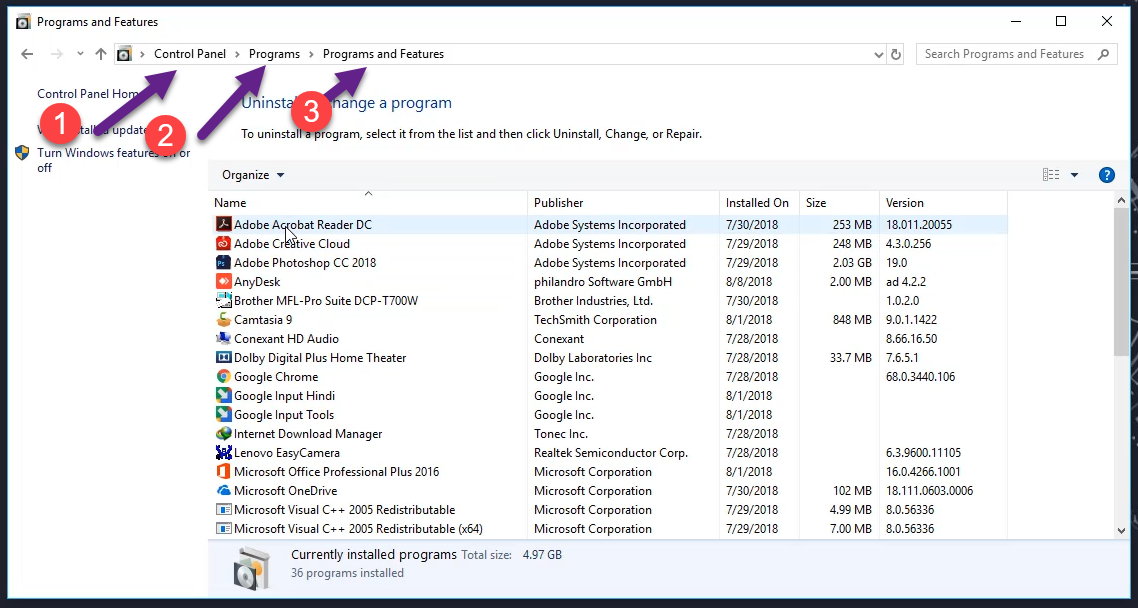Click the refresh button in address bar
1138x608 pixels.
click(896, 54)
